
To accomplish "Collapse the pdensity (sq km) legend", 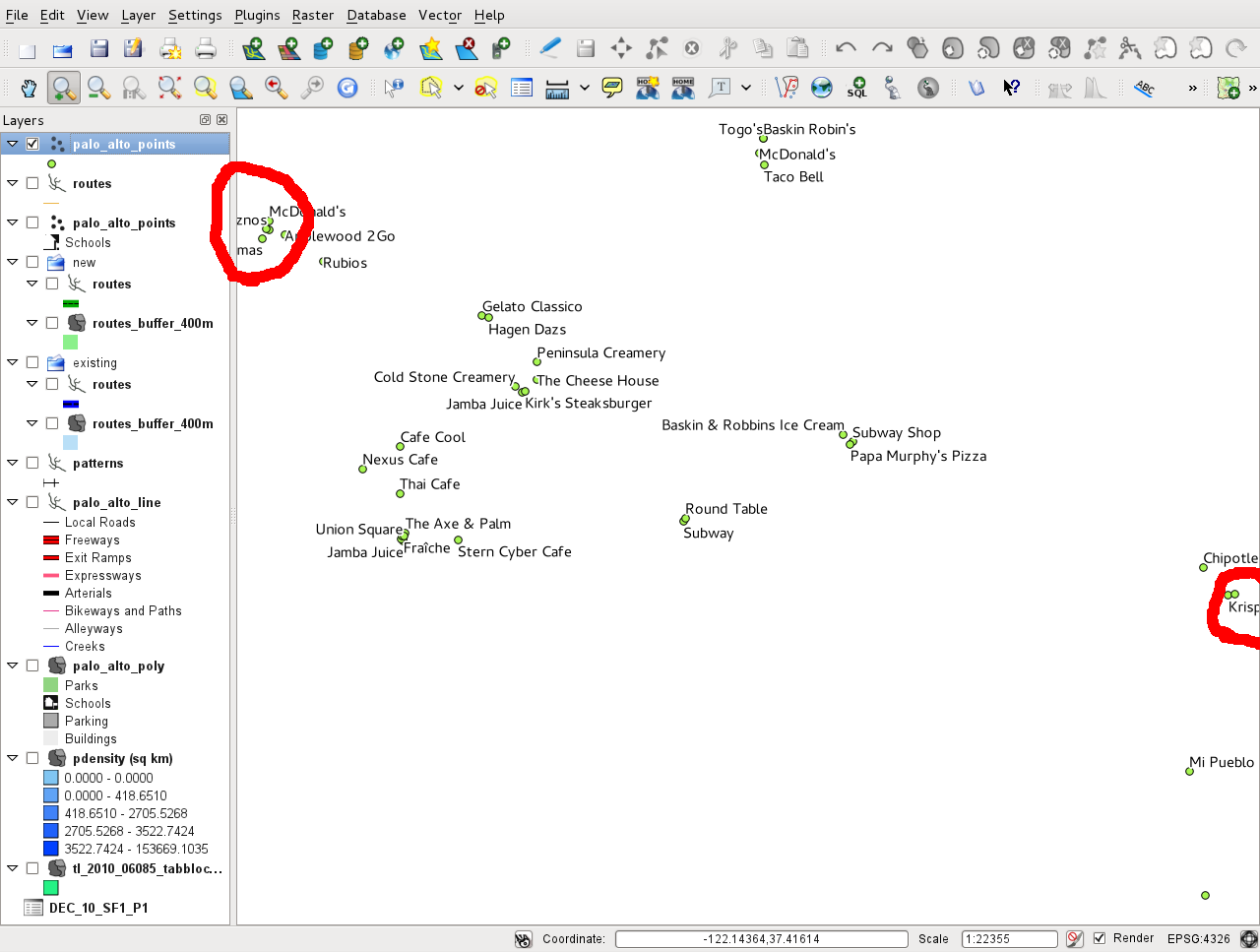I will 13,758.
